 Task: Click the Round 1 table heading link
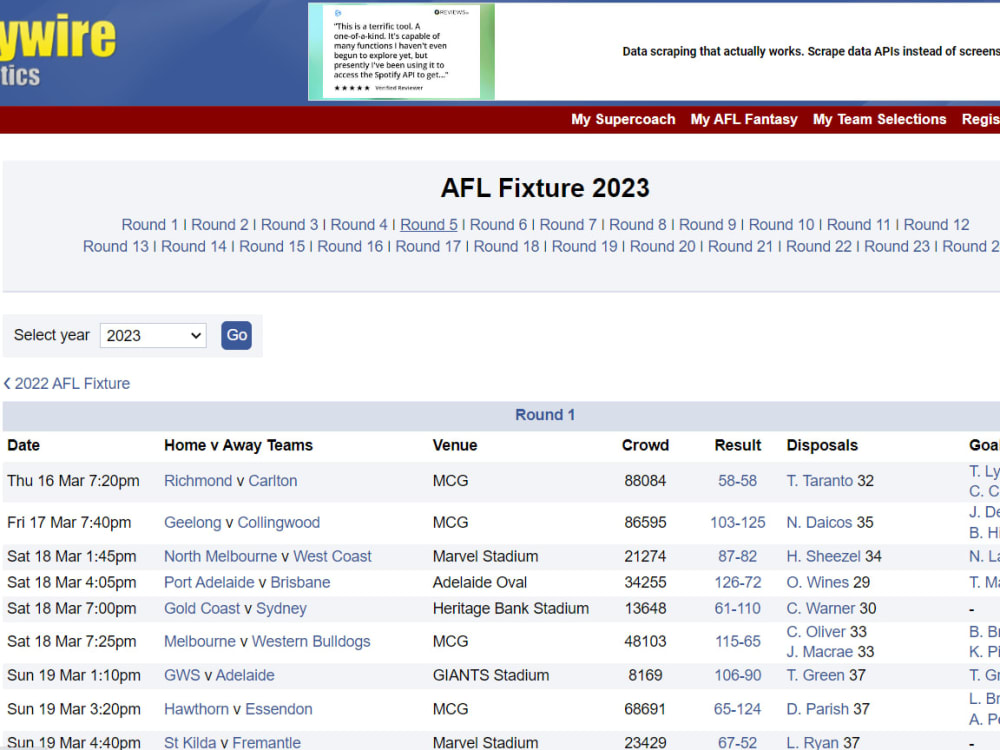[x=545, y=415]
